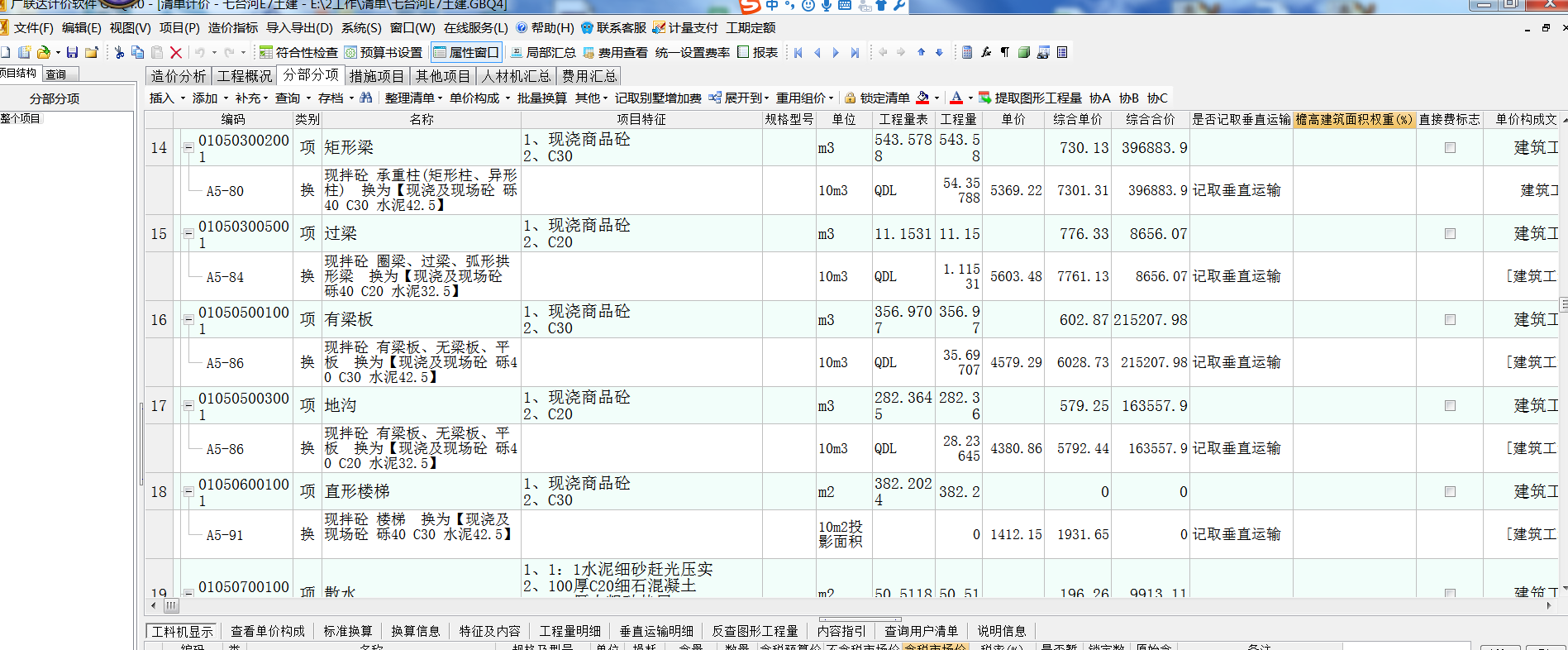Click the 局部汇总 button
The image size is (1568, 650).
pos(543,52)
